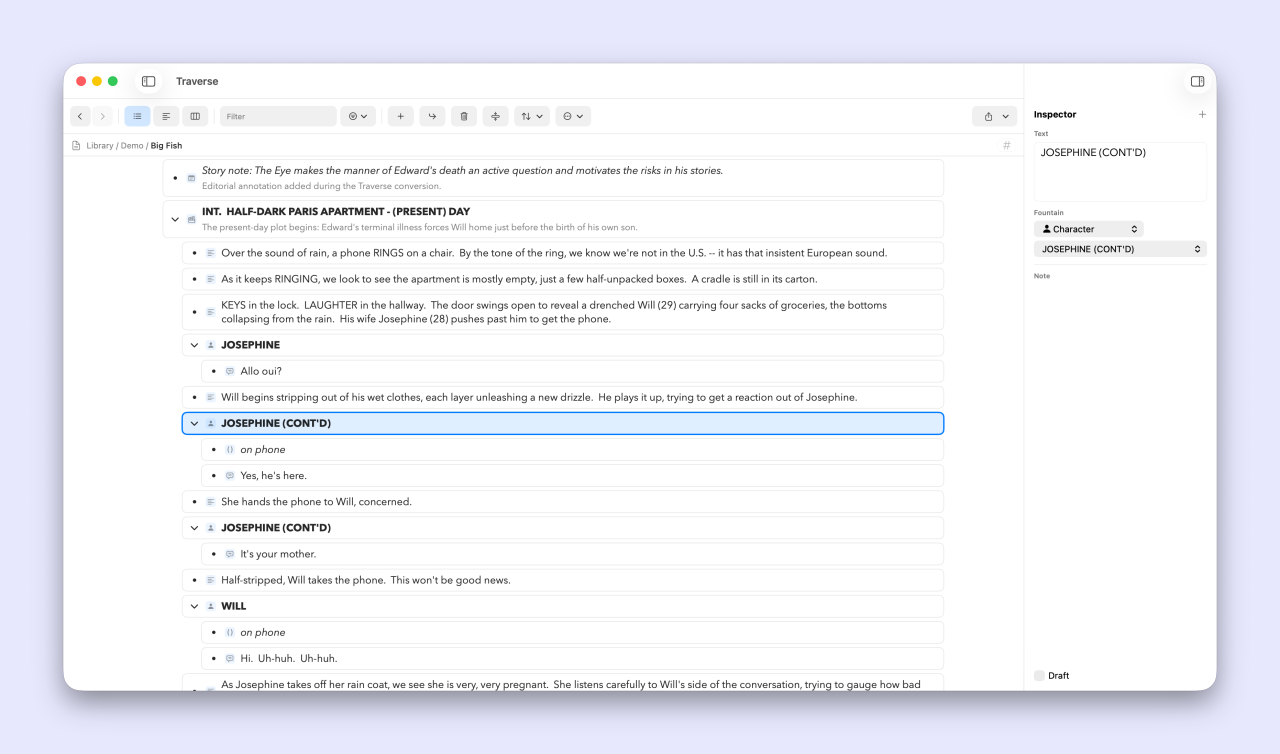The width and height of the screenshot is (1280, 754).
Task: Select the 'Over the sound of rain' action text
Action: click(x=554, y=253)
